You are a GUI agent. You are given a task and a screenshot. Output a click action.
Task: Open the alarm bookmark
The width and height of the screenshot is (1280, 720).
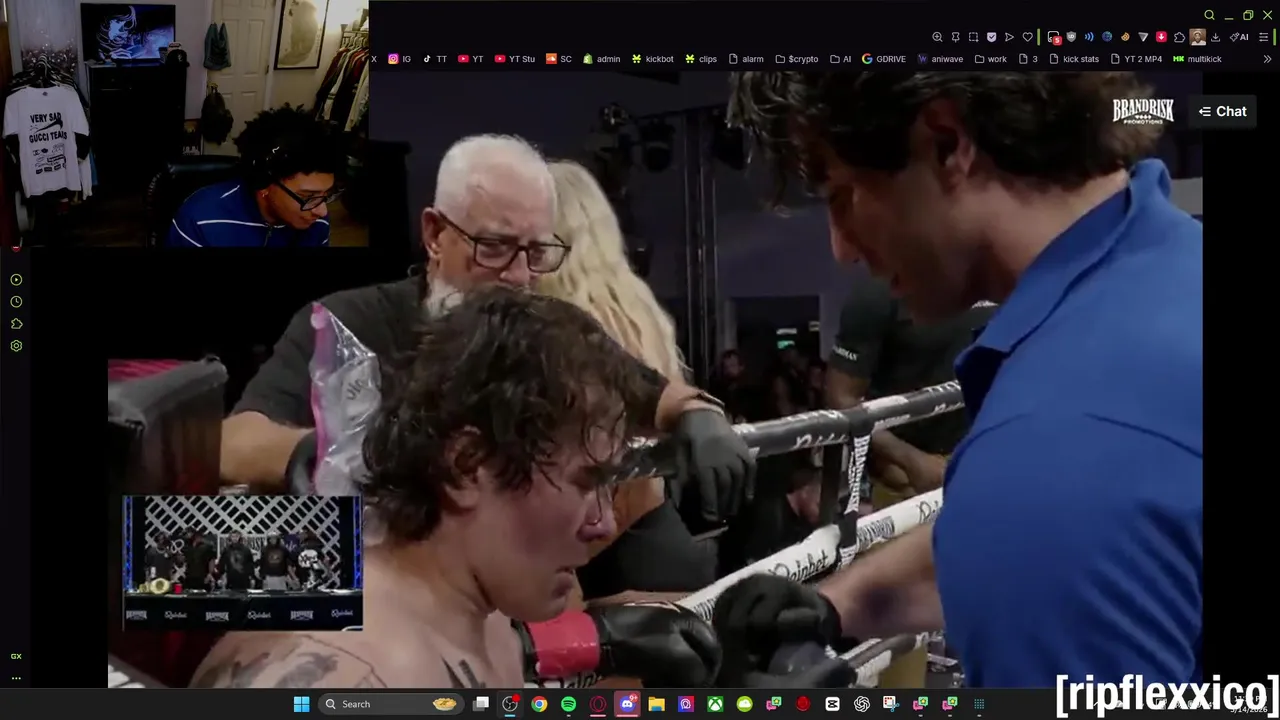pos(745,59)
